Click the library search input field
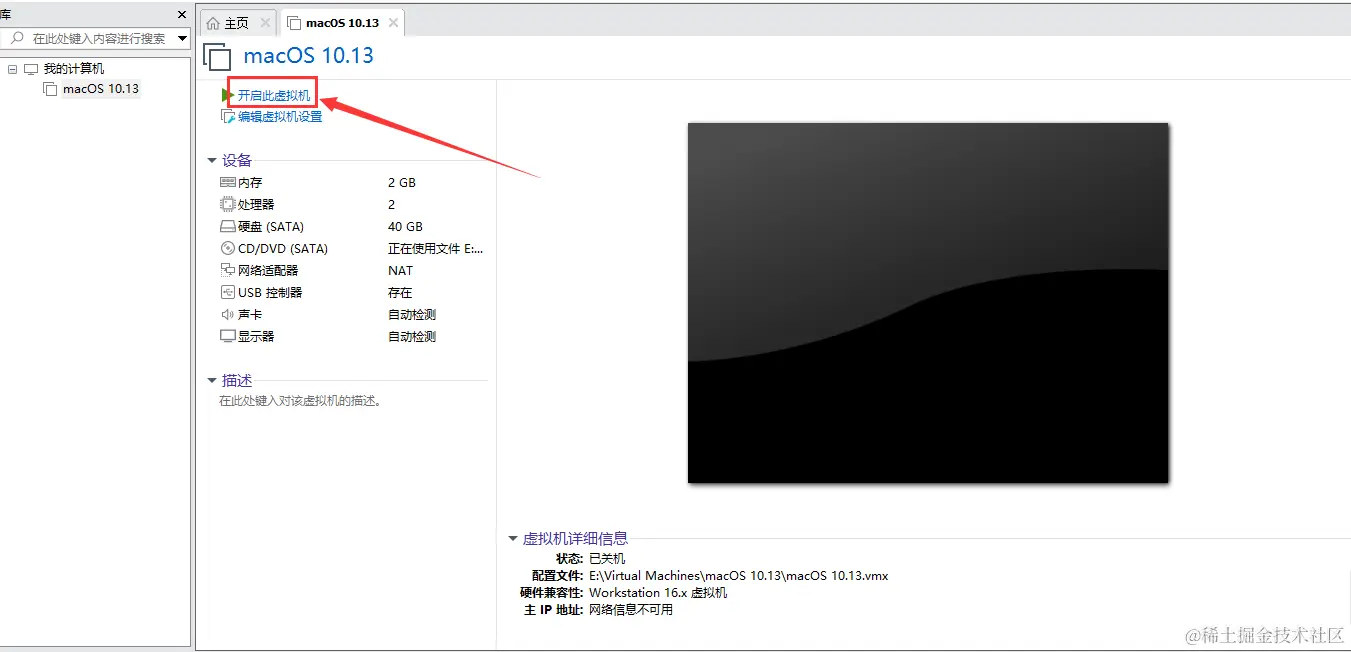1351x652 pixels. pos(90,38)
